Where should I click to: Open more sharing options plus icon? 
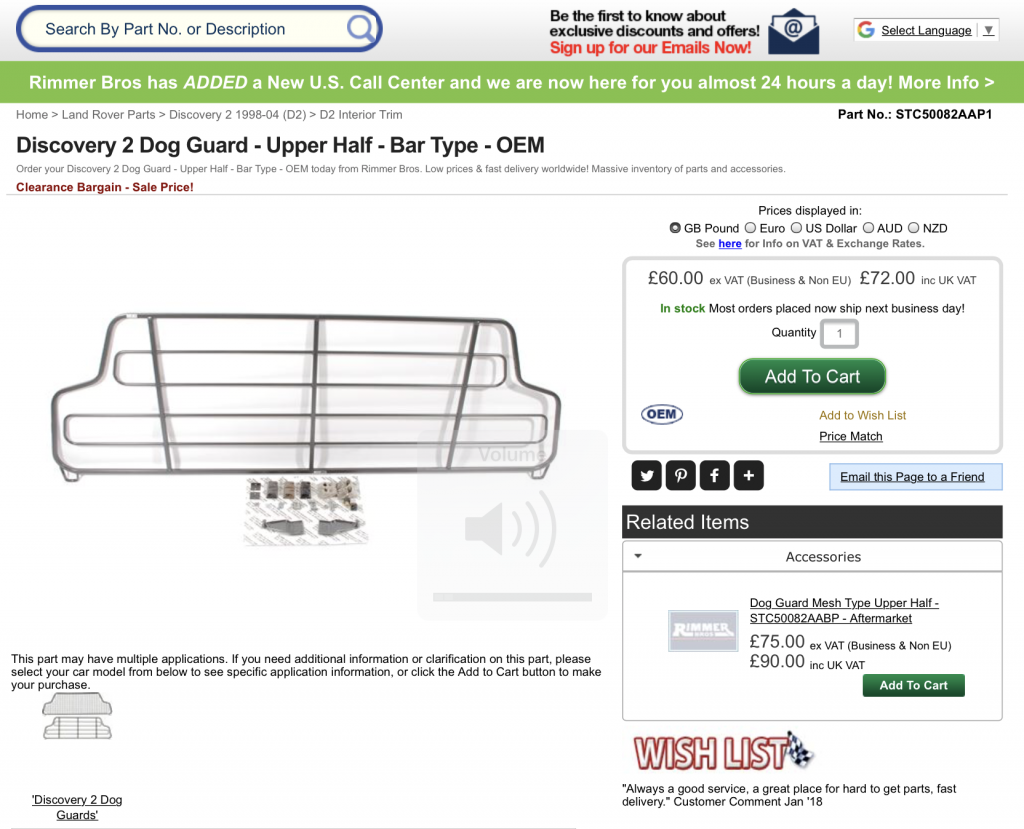coord(748,476)
